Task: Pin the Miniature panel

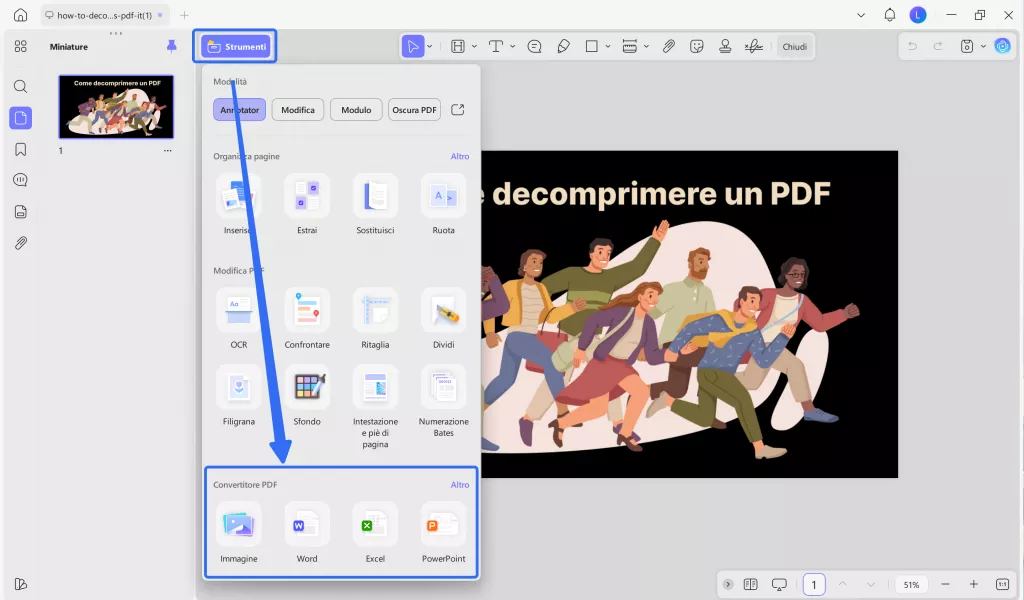Action: 172,46
